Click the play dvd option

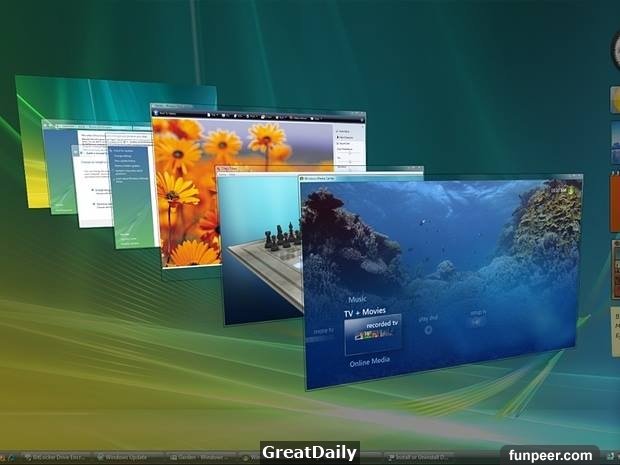pyautogui.click(x=429, y=321)
